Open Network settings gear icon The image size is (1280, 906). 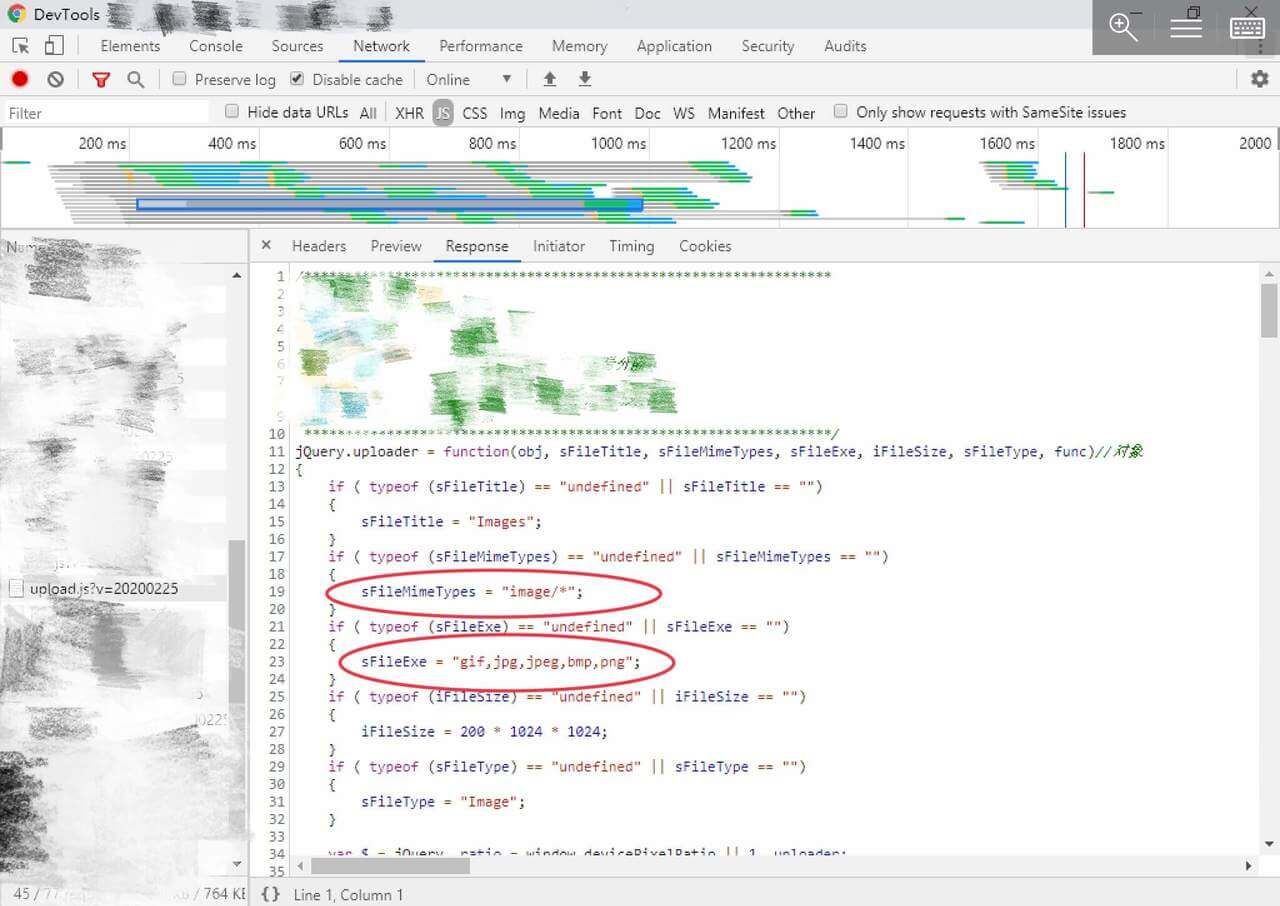point(1259,79)
